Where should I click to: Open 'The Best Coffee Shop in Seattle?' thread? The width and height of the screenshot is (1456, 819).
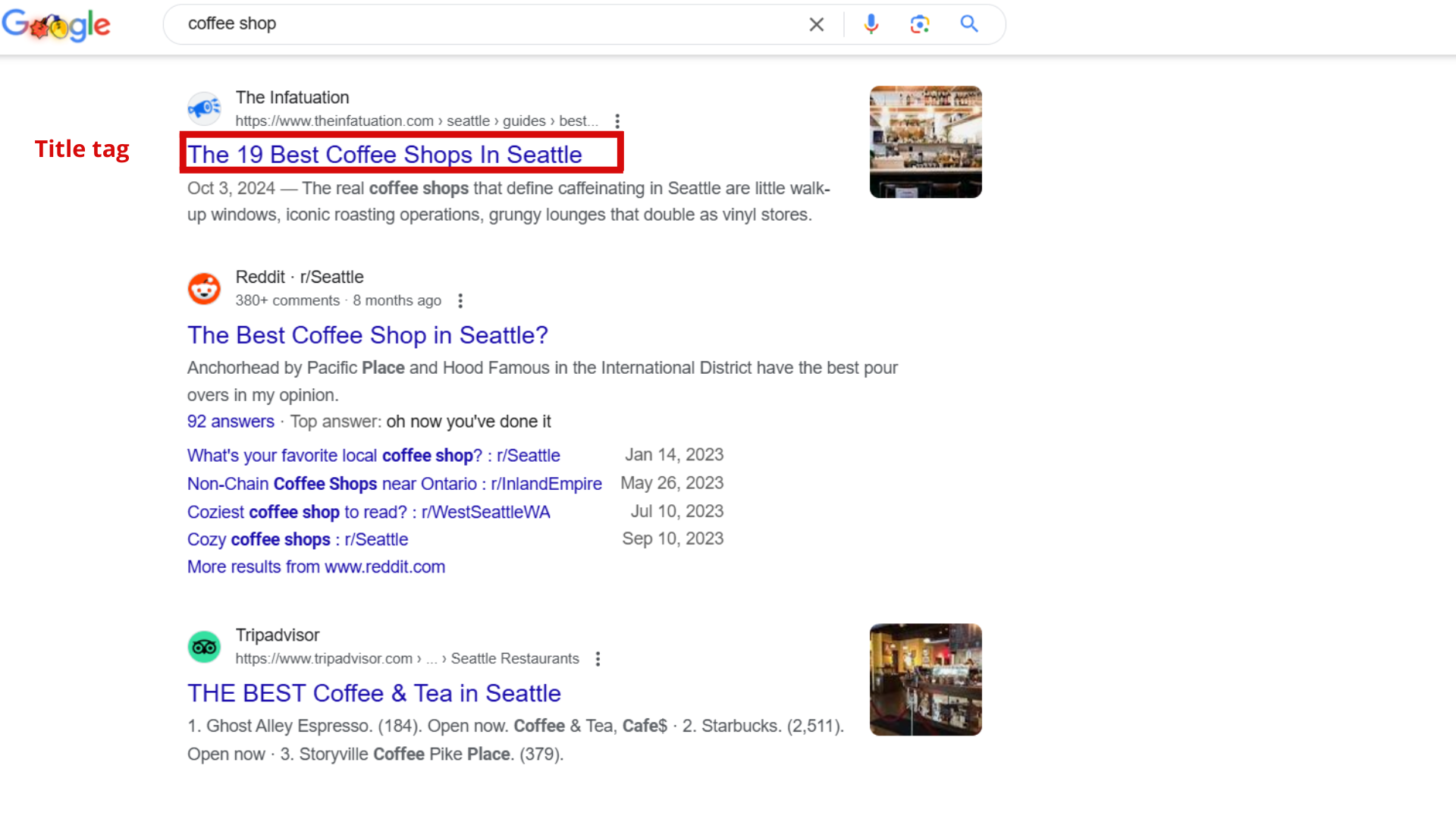[367, 335]
